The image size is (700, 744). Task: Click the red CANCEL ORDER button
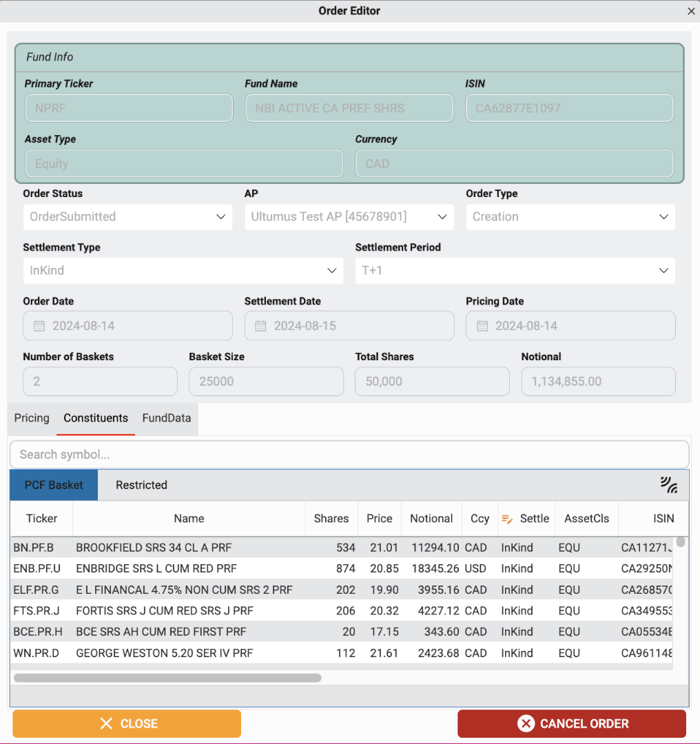[572, 724]
